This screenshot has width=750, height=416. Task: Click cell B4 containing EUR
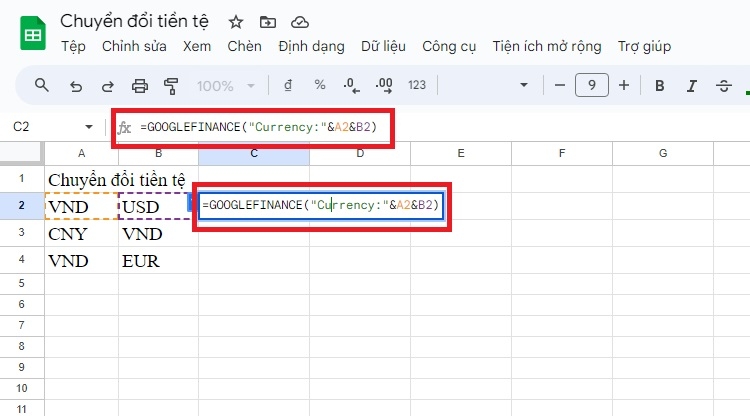[x=158, y=260]
